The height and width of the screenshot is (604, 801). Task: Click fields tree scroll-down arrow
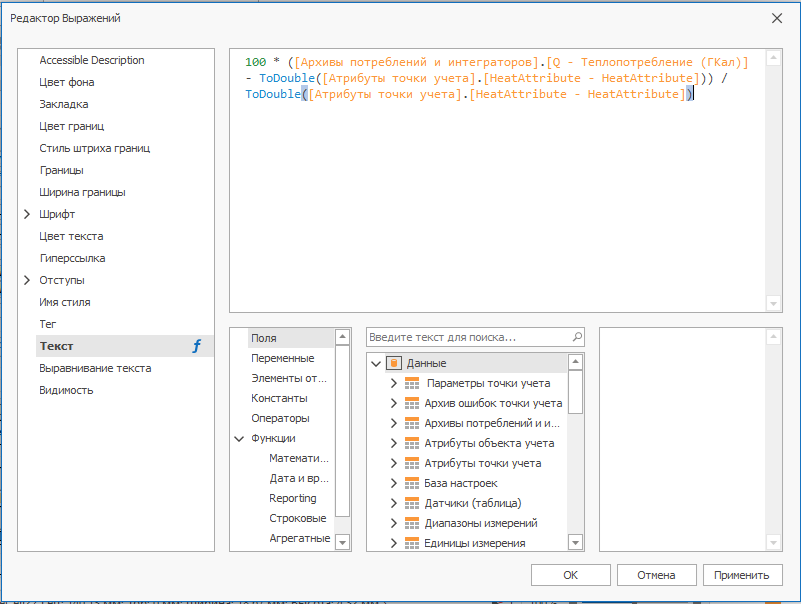pos(576,543)
